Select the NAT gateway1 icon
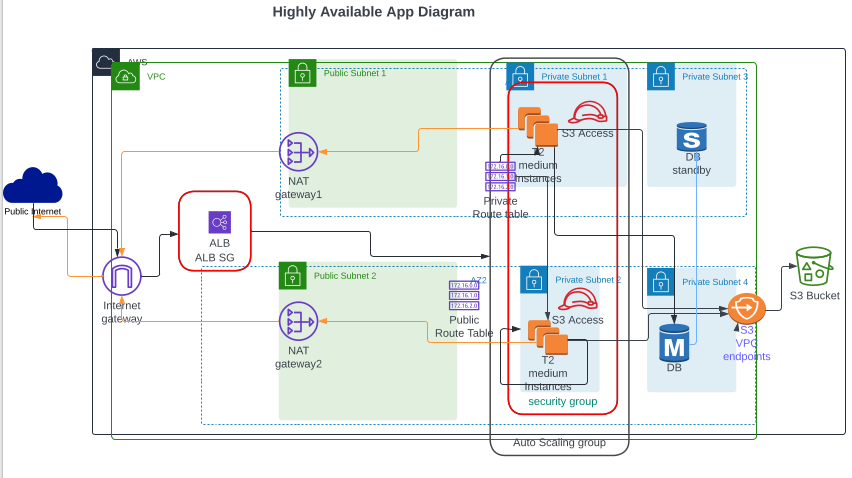 tap(298, 152)
